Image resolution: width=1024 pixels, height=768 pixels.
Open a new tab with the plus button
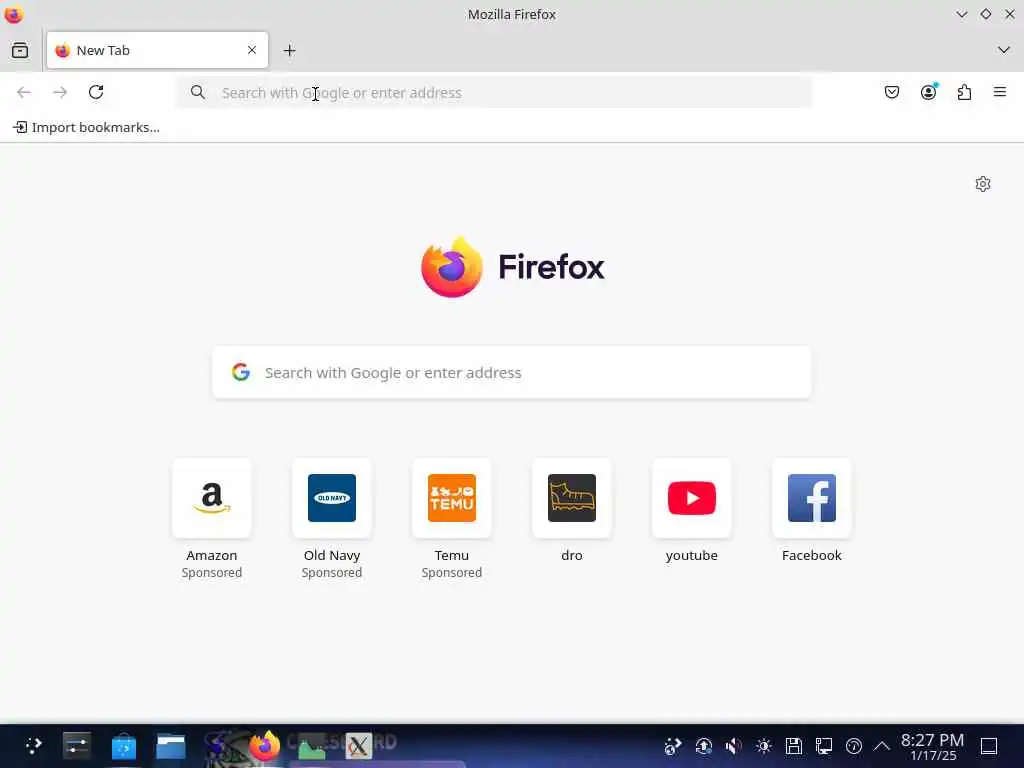coord(289,50)
